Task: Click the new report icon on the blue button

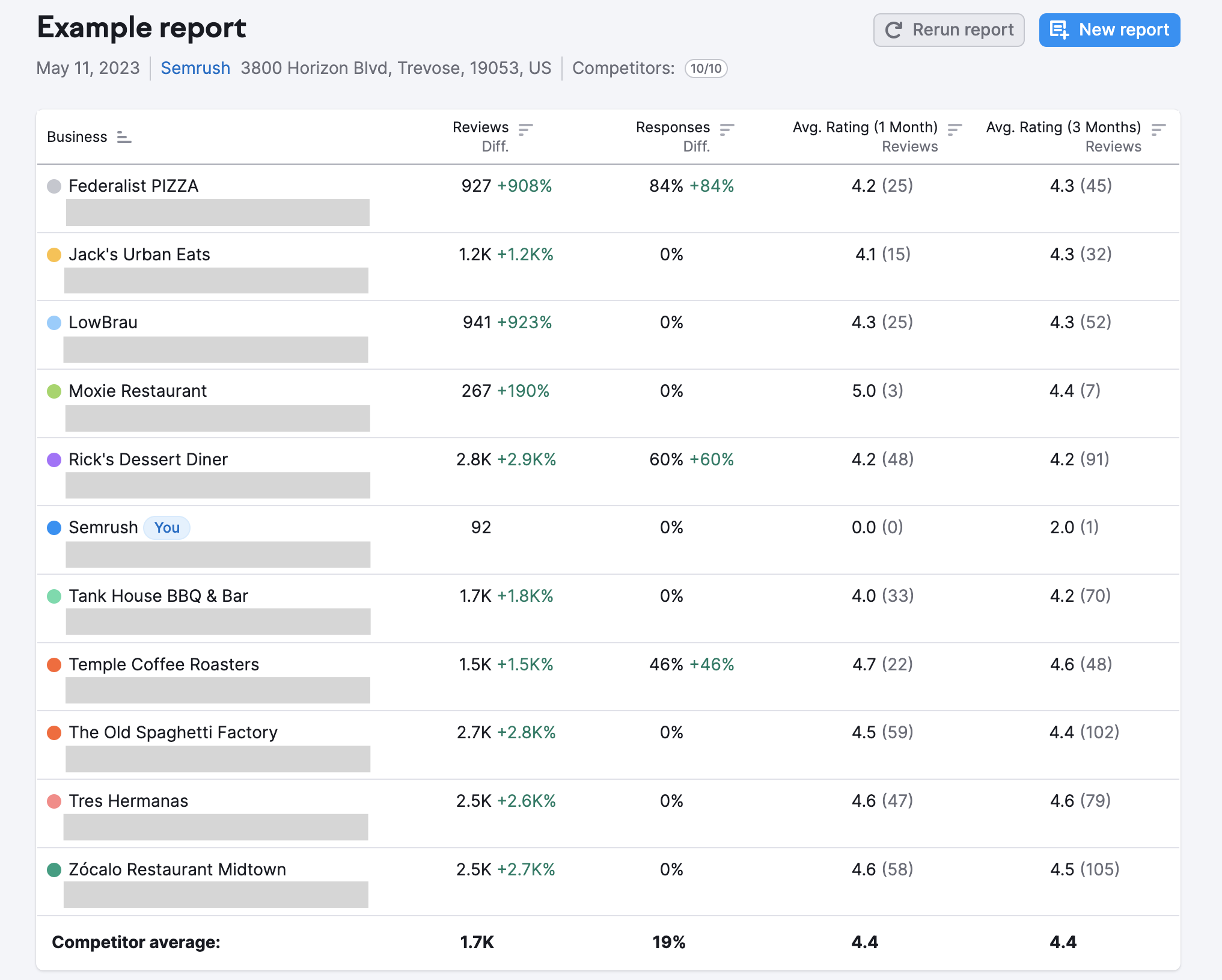Action: click(x=1059, y=29)
